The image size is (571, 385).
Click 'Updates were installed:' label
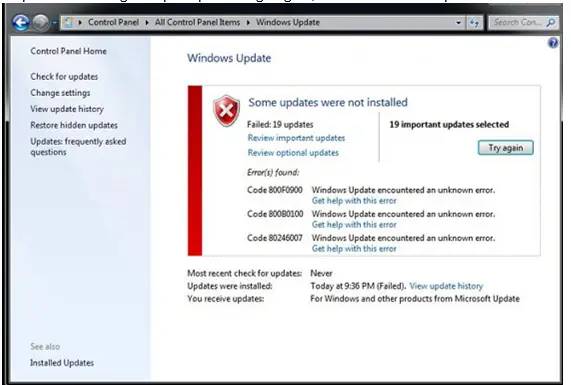click(x=230, y=286)
